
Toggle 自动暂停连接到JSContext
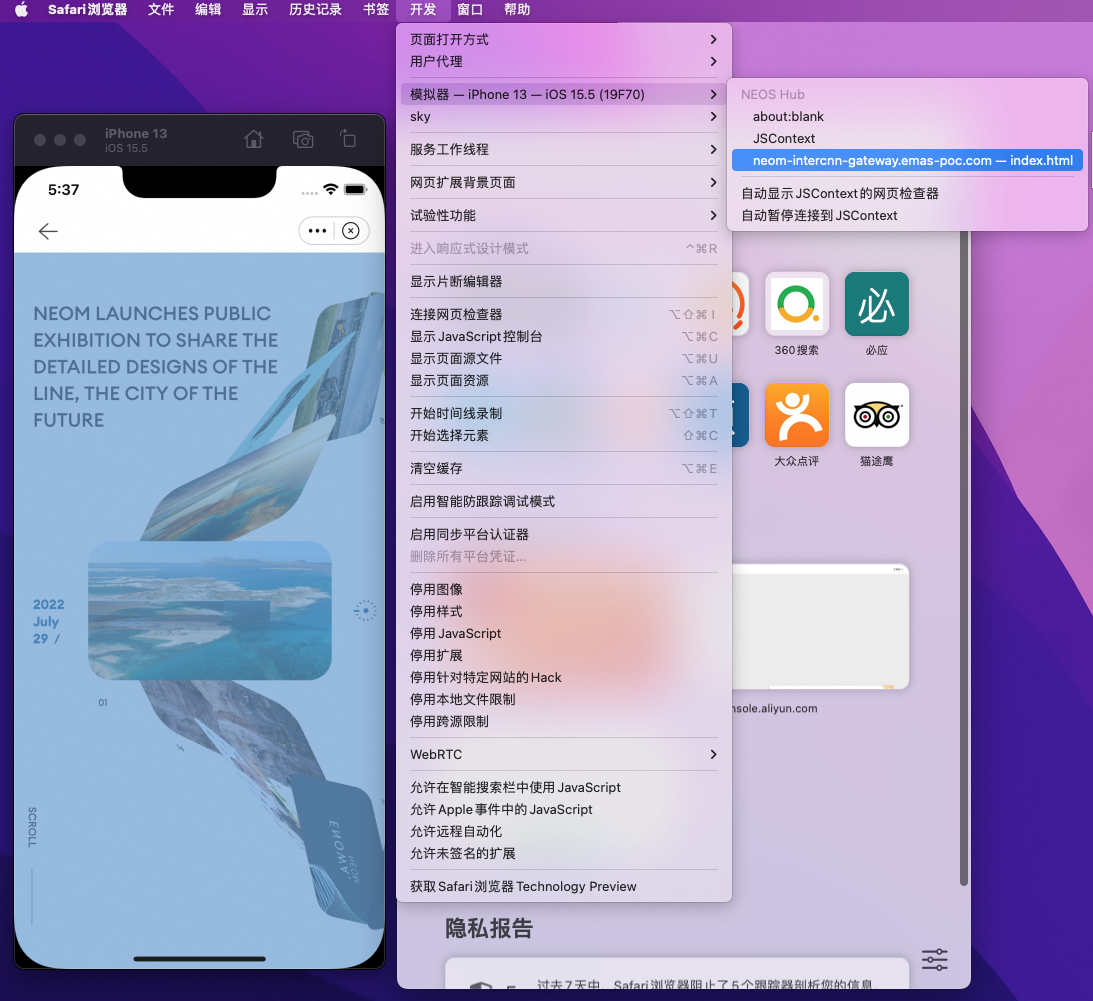907,215
